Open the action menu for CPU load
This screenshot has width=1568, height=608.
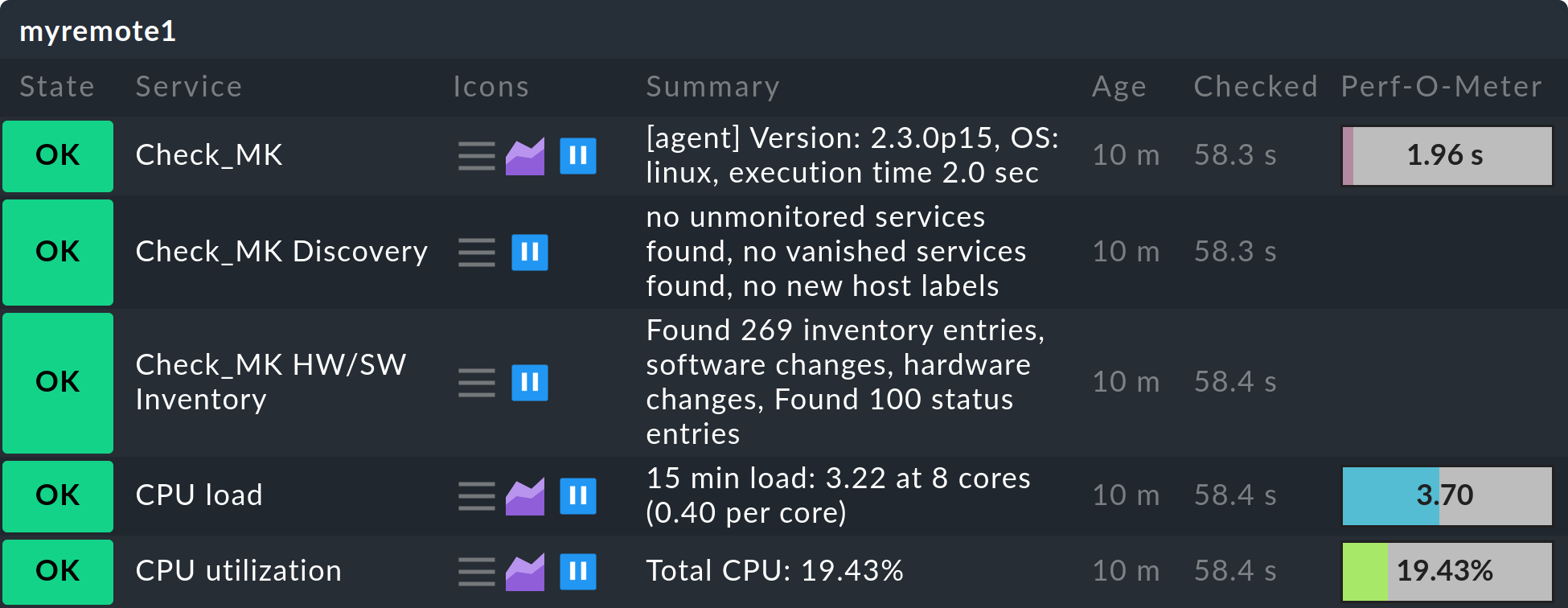click(475, 497)
